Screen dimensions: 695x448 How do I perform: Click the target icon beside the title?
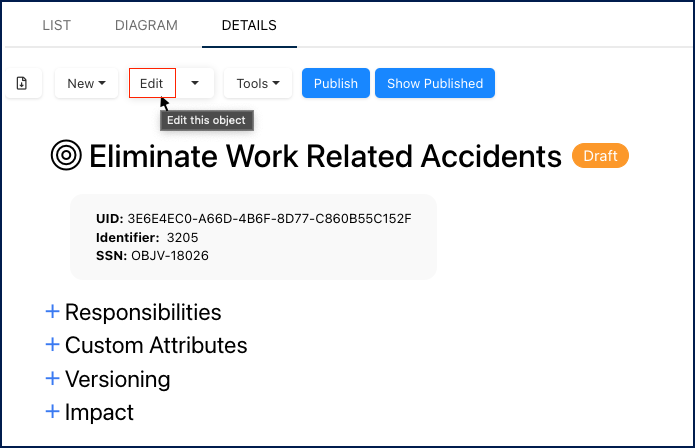(66, 156)
